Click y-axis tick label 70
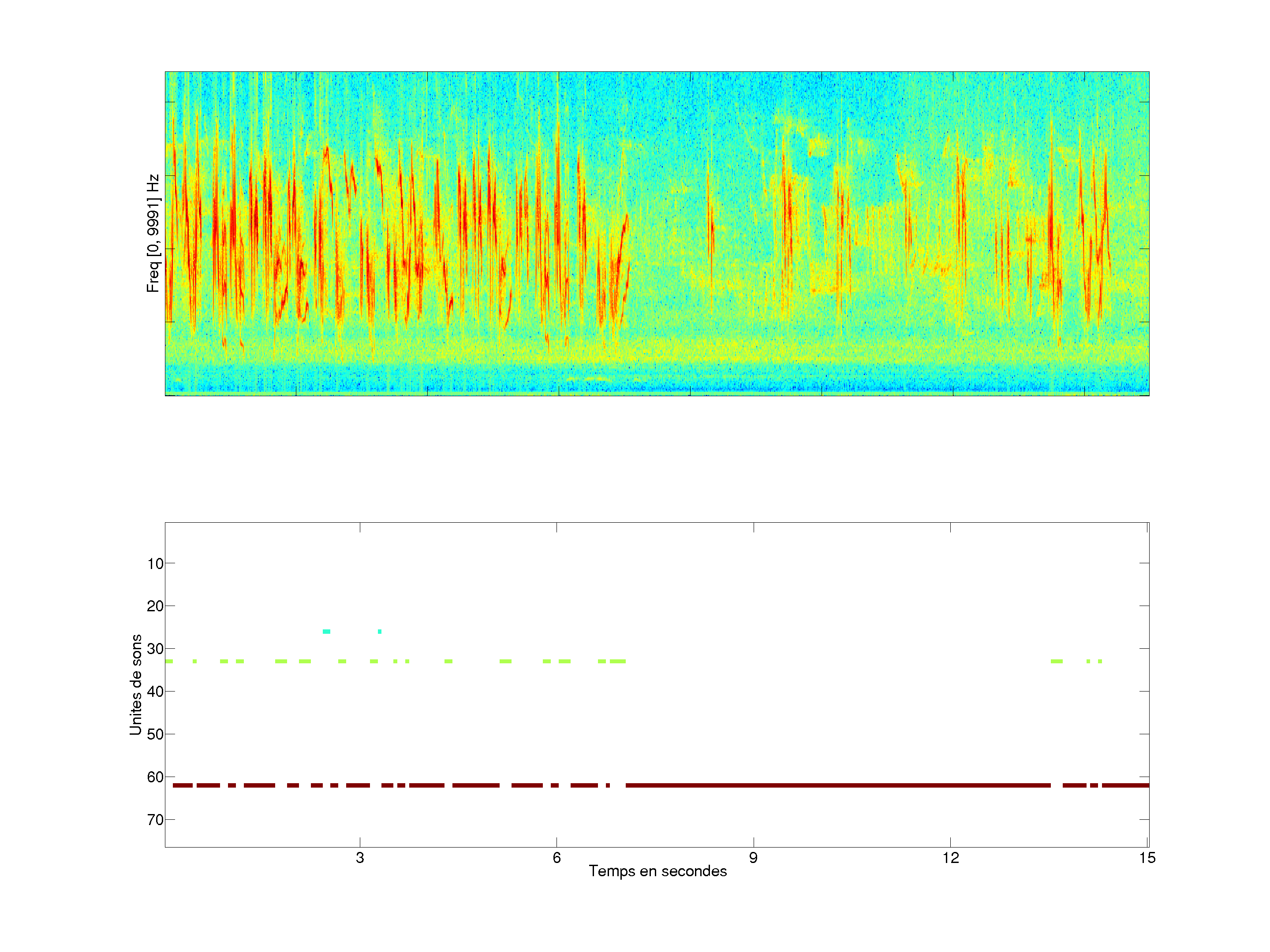The height and width of the screenshot is (952, 1270). pyautogui.click(x=155, y=820)
